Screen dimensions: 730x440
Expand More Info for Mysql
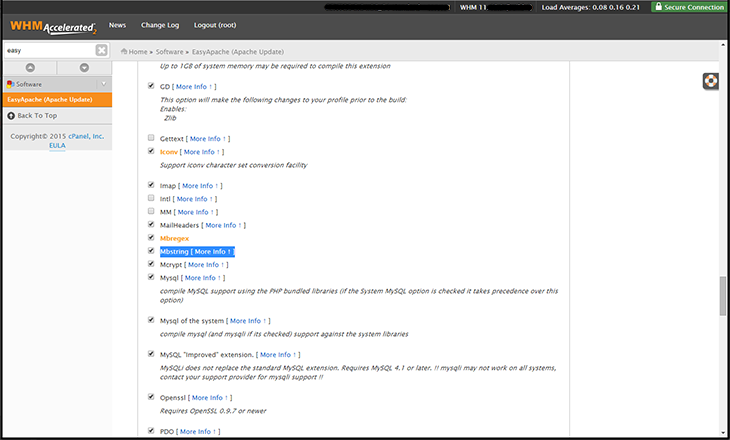[x=203, y=278]
